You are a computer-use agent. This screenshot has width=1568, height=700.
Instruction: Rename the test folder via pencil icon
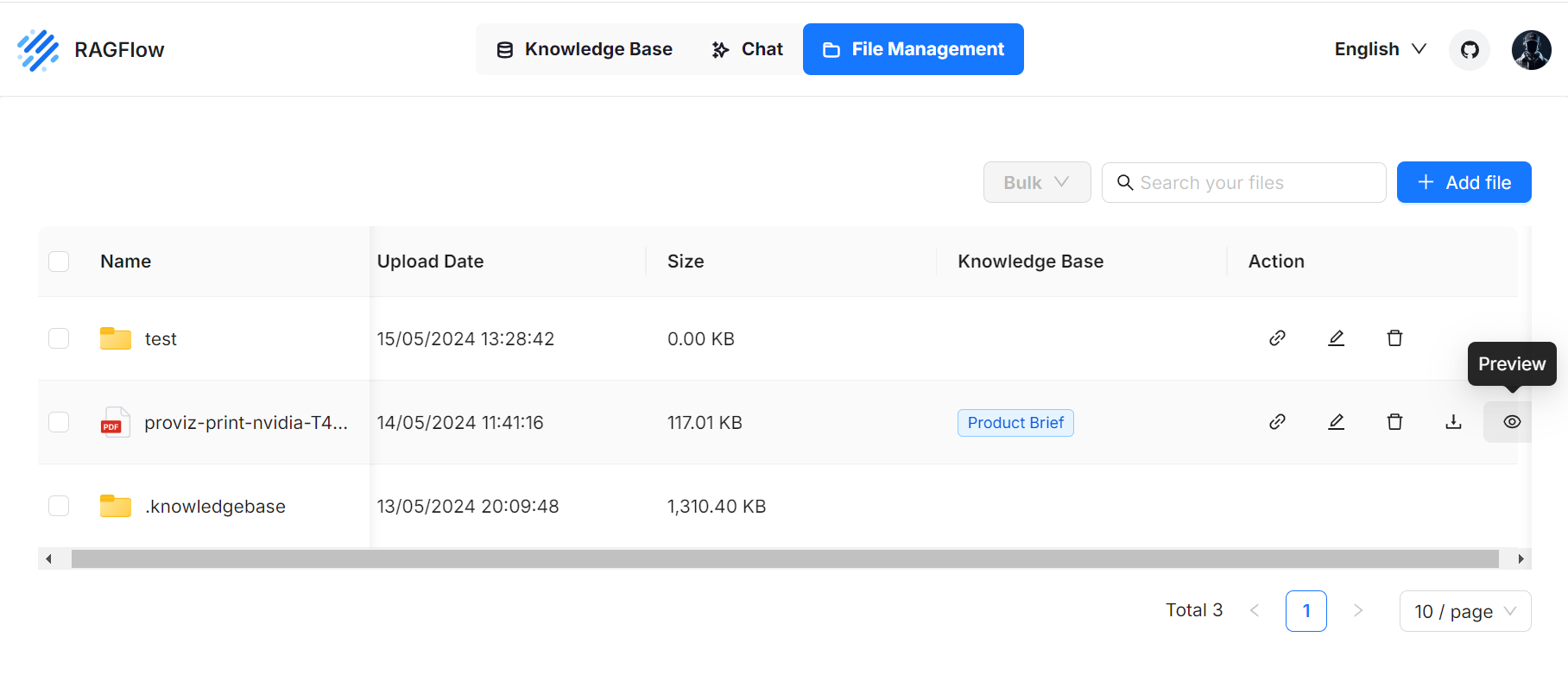[x=1336, y=338]
